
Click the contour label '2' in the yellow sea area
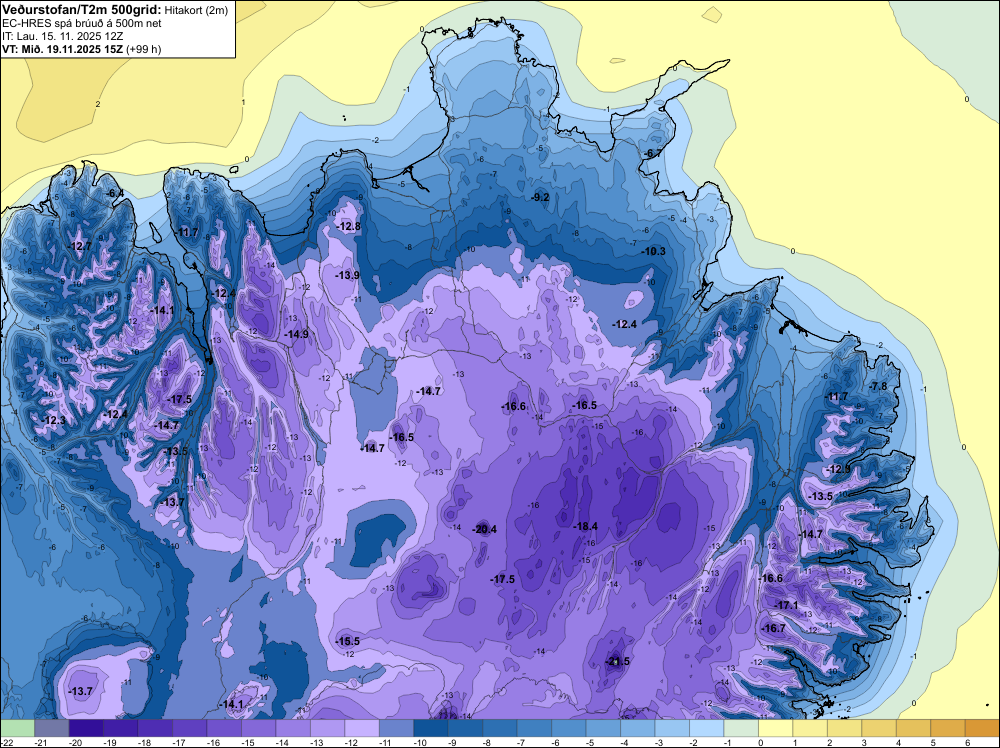98,104
